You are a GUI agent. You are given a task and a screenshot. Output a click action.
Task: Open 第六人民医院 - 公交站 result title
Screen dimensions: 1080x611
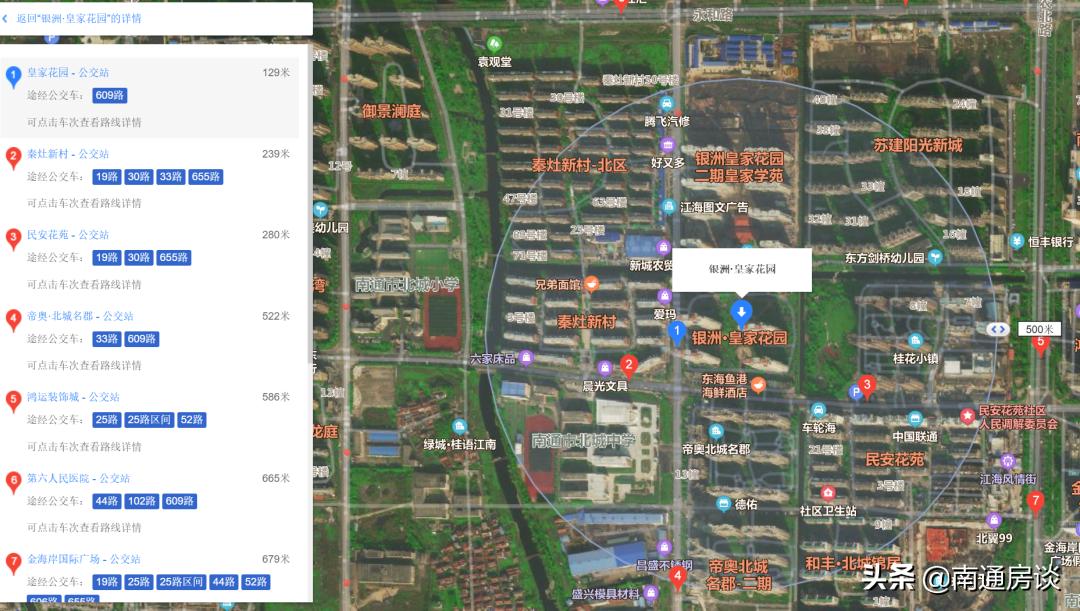[x=79, y=478]
